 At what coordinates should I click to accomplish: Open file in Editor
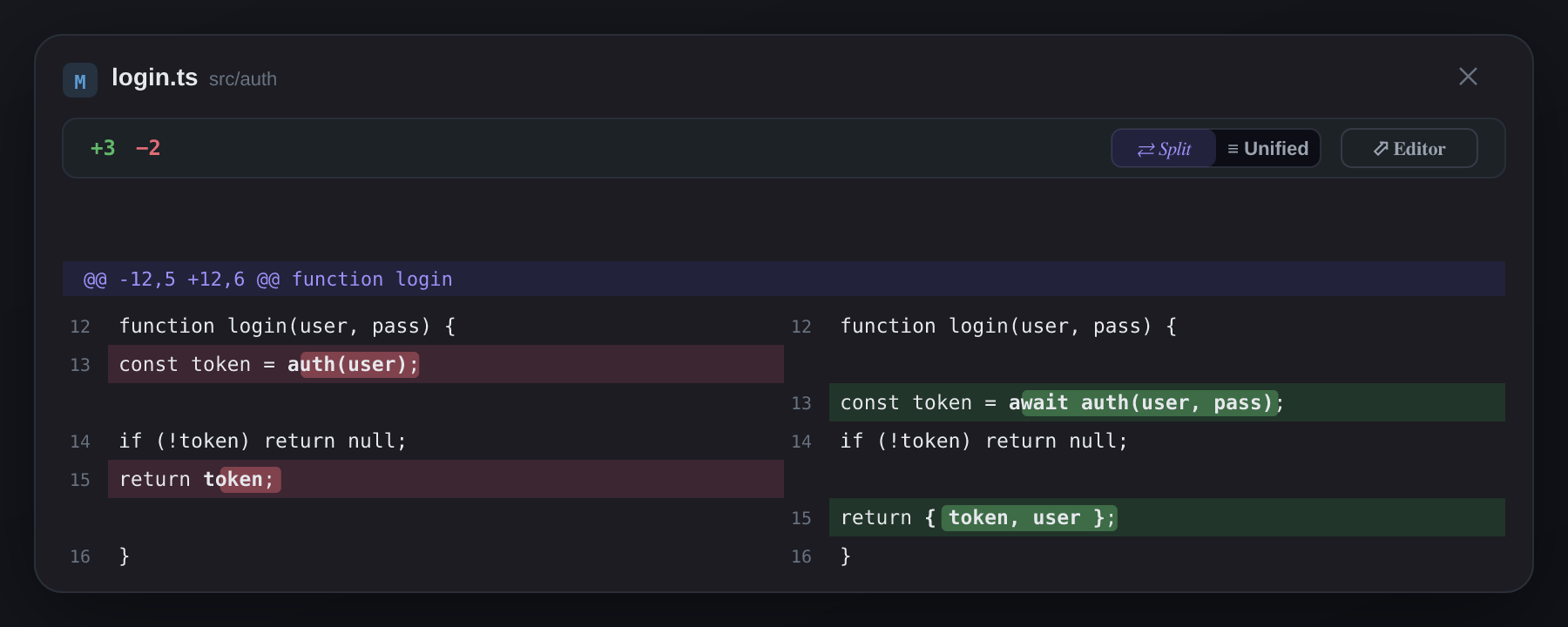(x=1409, y=149)
